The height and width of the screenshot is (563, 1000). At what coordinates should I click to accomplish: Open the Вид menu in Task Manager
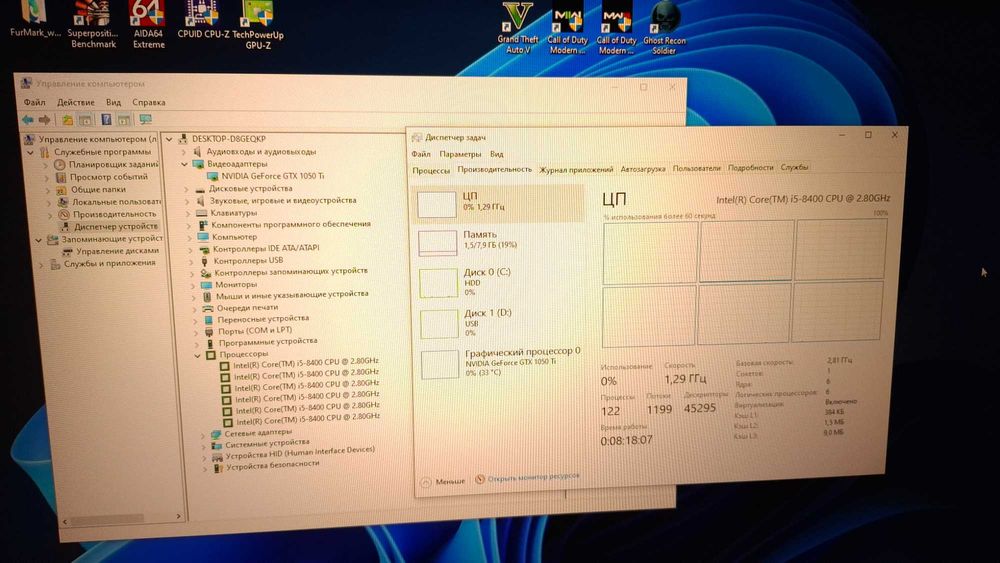(497, 154)
